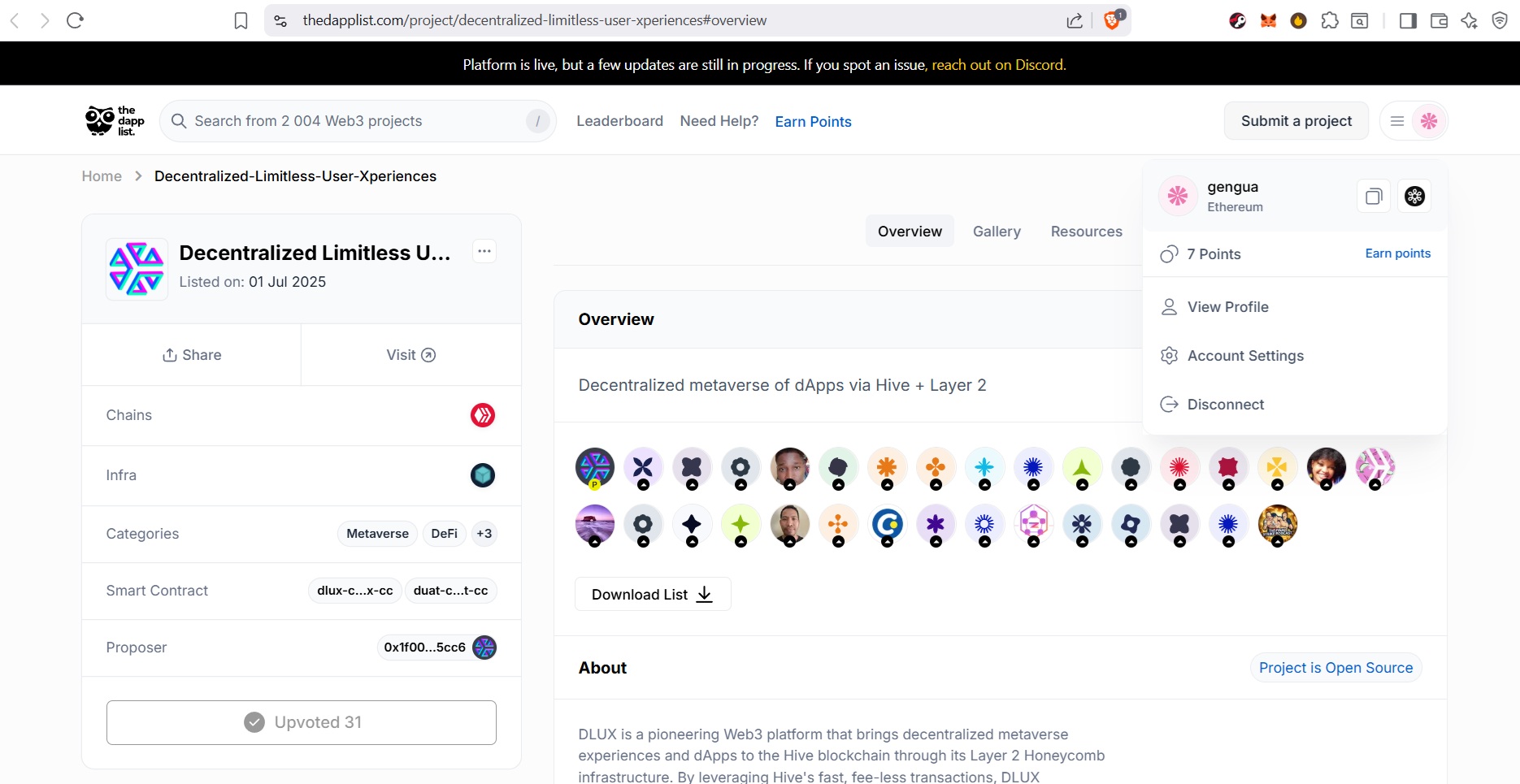Click the Points coin icon

coord(1169,254)
